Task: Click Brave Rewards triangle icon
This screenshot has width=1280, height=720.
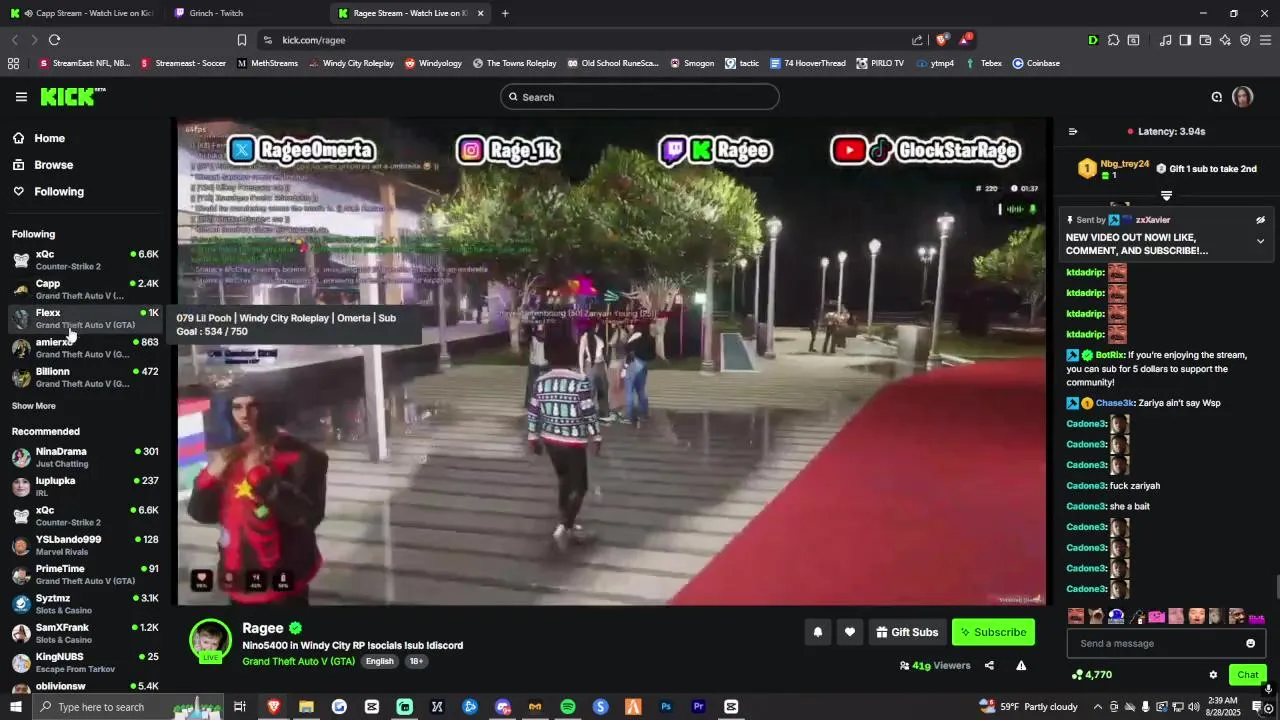Action: click(x=964, y=40)
